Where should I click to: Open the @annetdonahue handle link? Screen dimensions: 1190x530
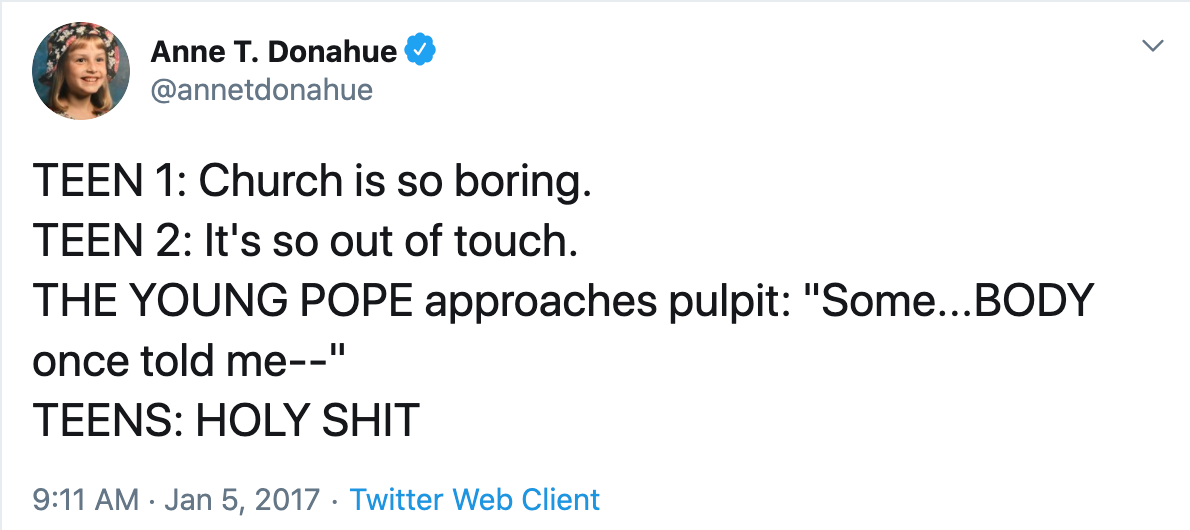[262, 90]
